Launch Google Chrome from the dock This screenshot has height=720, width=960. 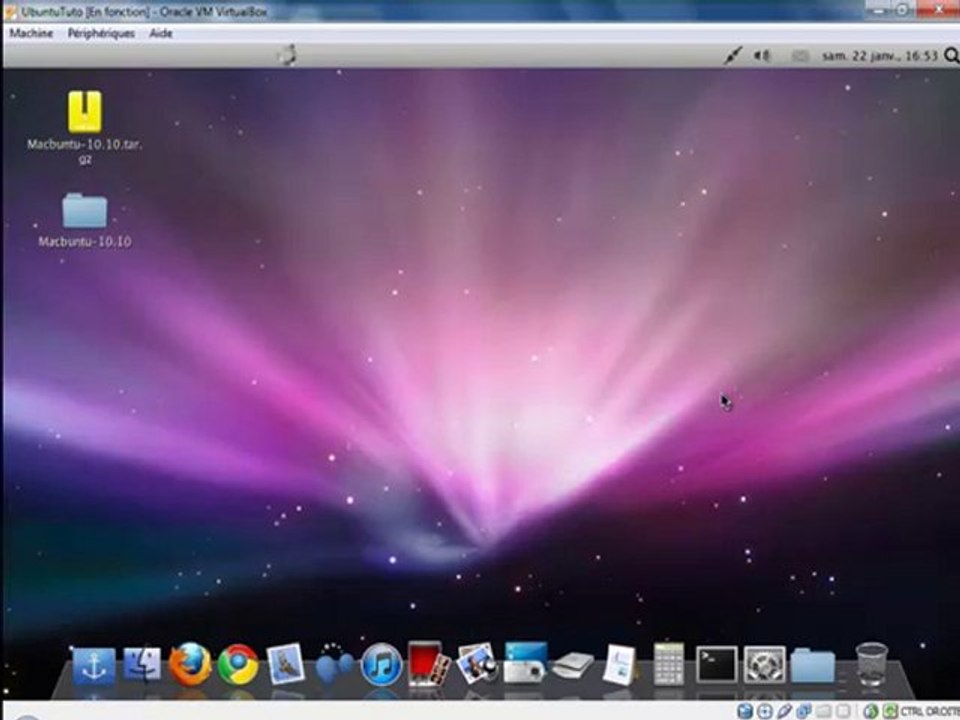pyautogui.click(x=238, y=665)
